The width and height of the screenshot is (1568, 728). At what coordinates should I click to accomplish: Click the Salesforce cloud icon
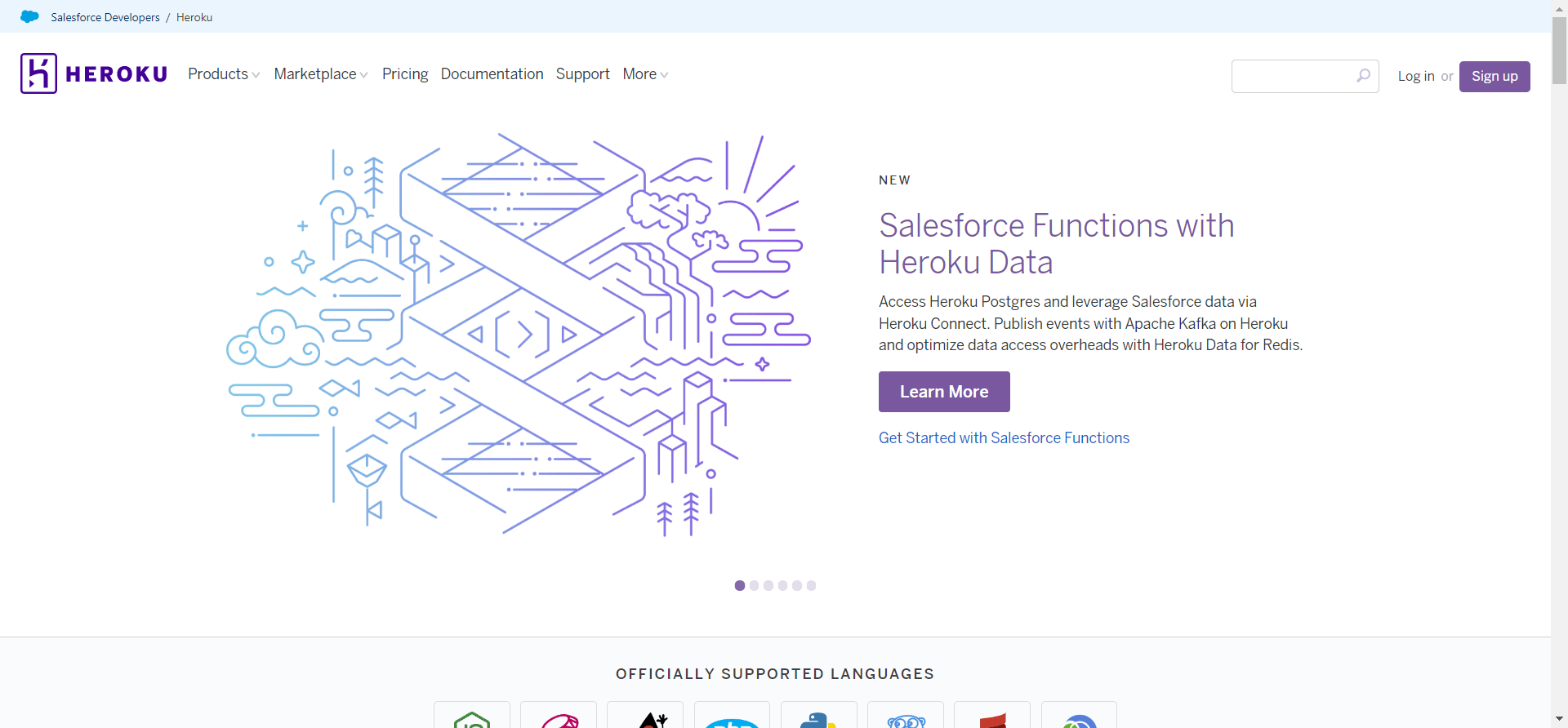point(29,17)
